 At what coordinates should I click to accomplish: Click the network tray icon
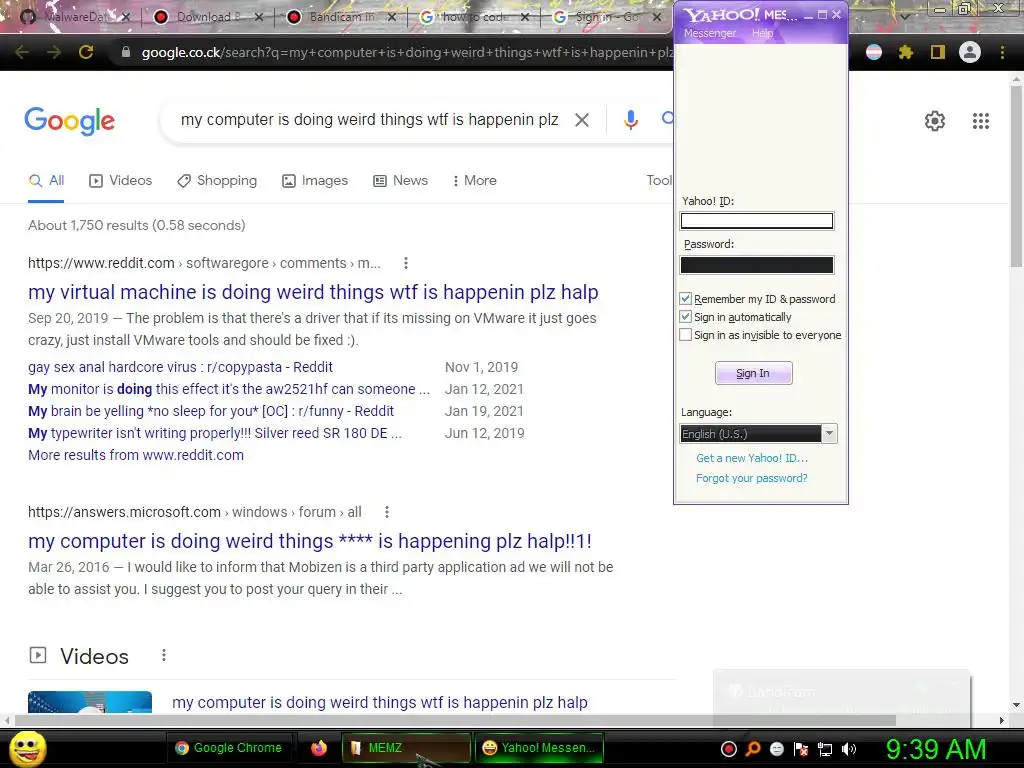[825, 749]
